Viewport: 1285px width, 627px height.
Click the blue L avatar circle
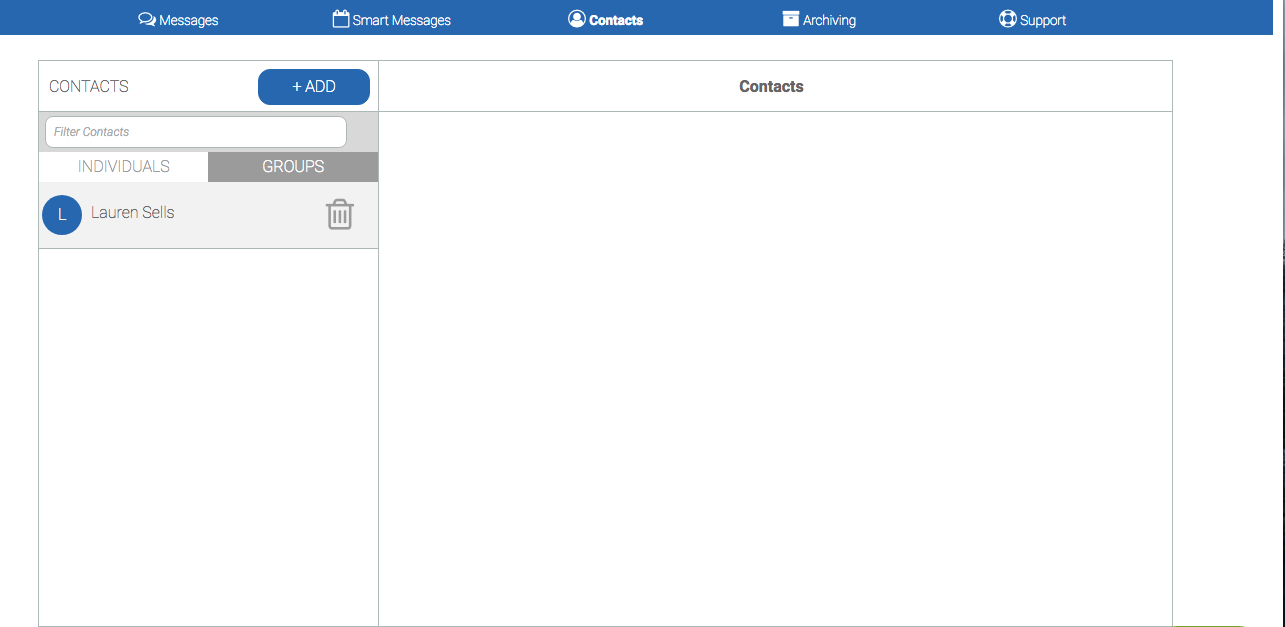pyautogui.click(x=62, y=215)
